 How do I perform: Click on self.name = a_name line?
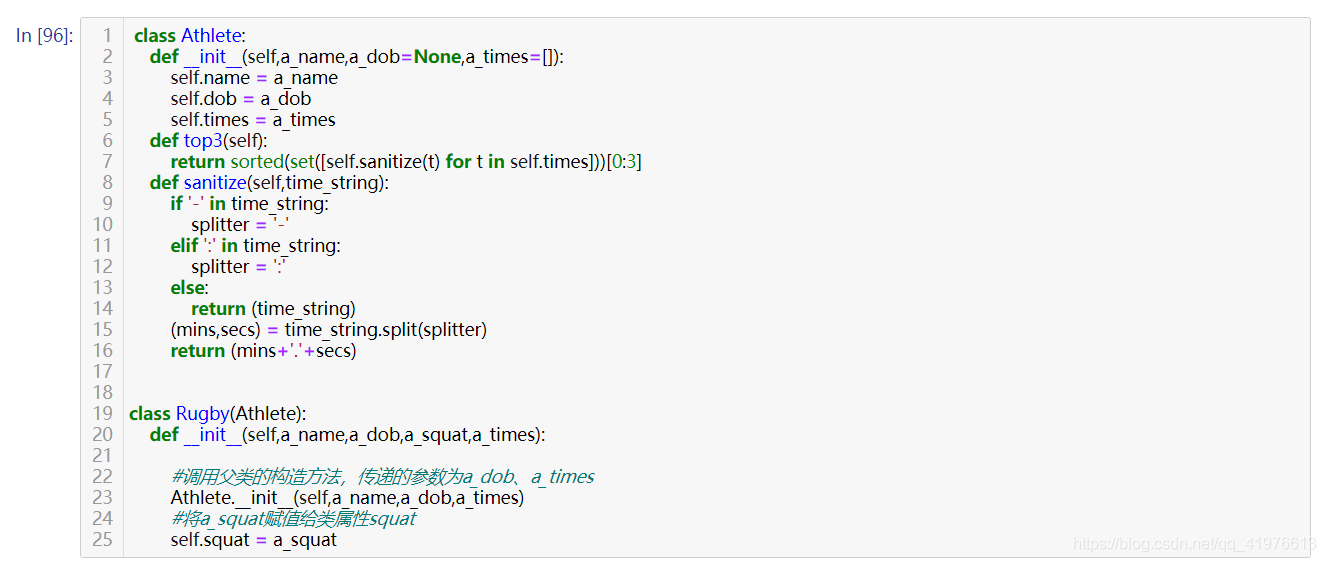click(x=254, y=78)
